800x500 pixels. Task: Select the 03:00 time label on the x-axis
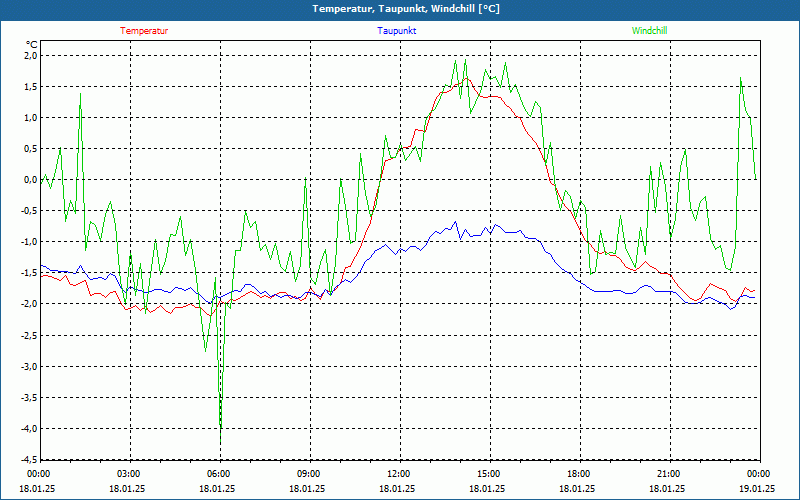point(128,474)
